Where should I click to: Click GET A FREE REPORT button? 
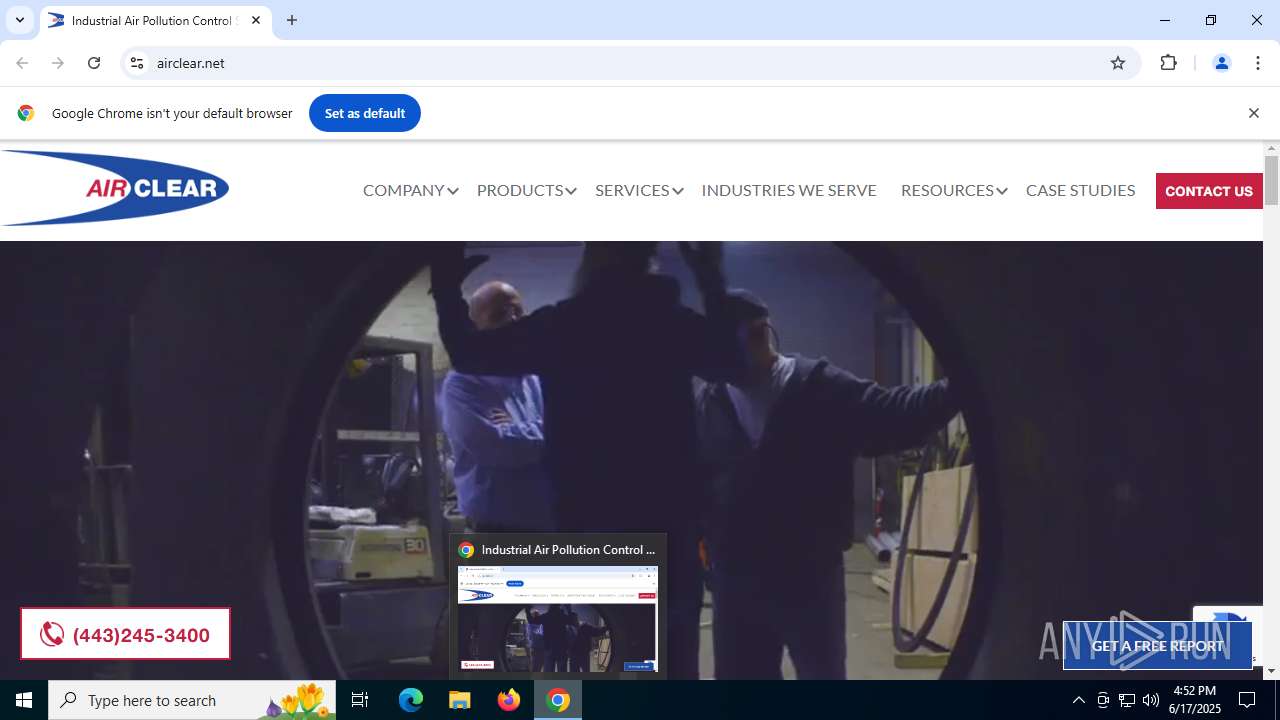(1157, 646)
